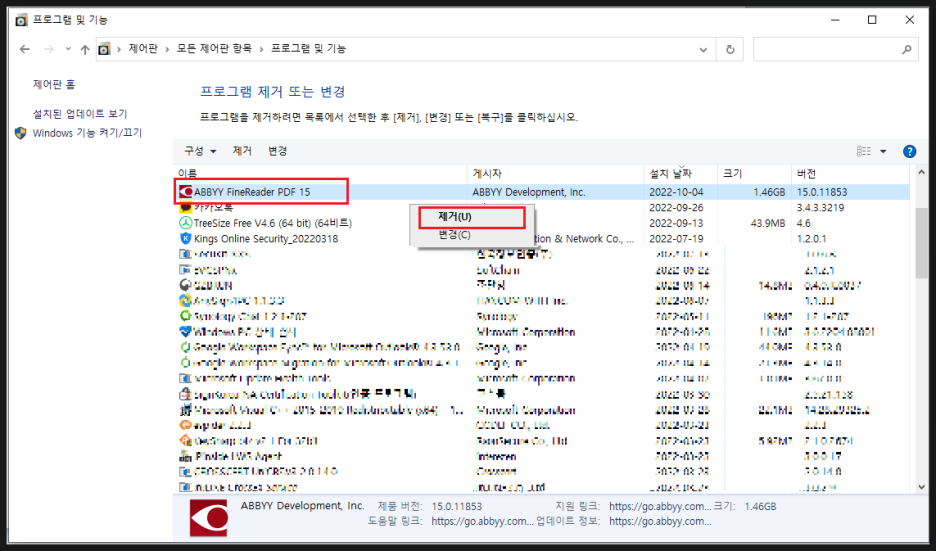This screenshot has width=936, height=551.
Task: Click the 43.9MB size cell
Action: click(x=768, y=223)
